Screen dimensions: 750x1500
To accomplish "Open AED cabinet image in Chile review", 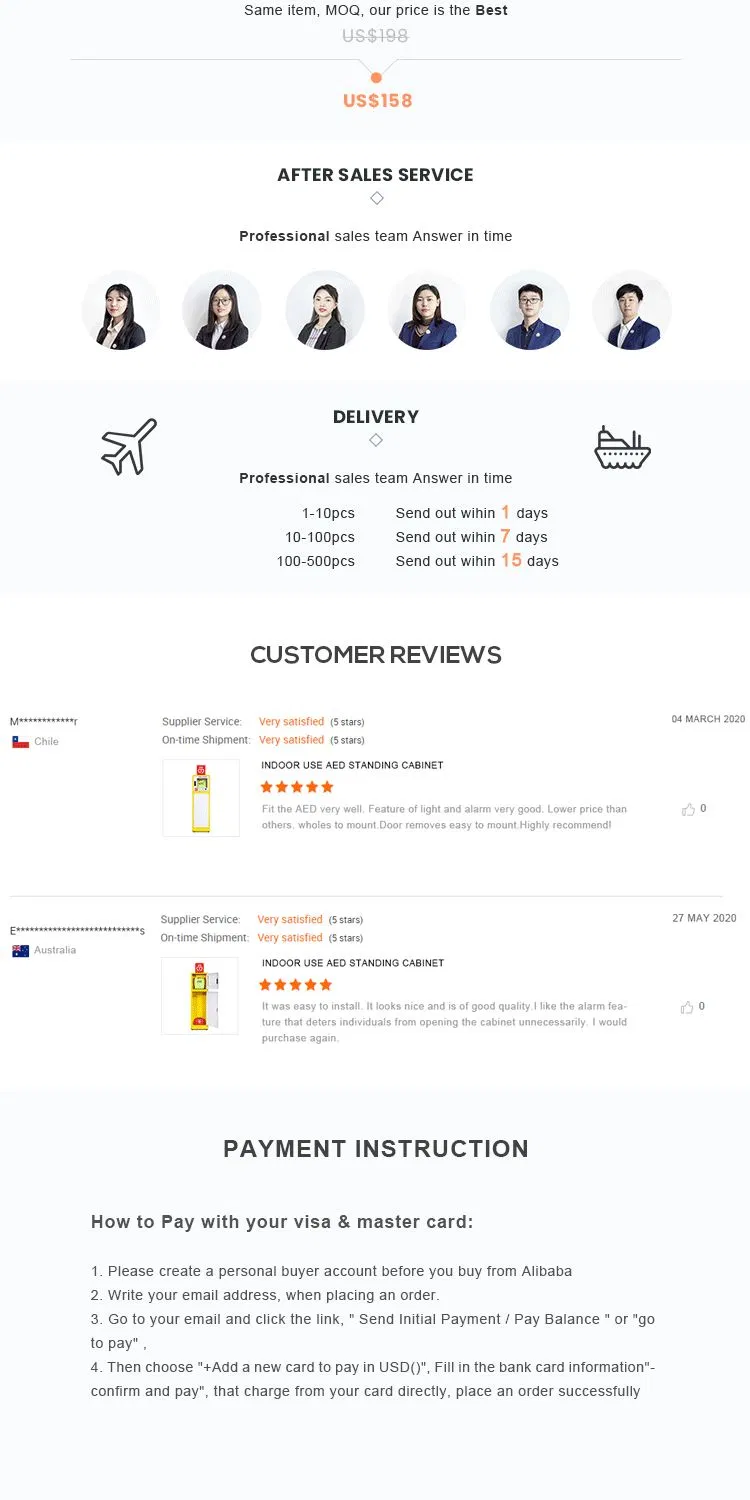I will pyautogui.click(x=201, y=798).
